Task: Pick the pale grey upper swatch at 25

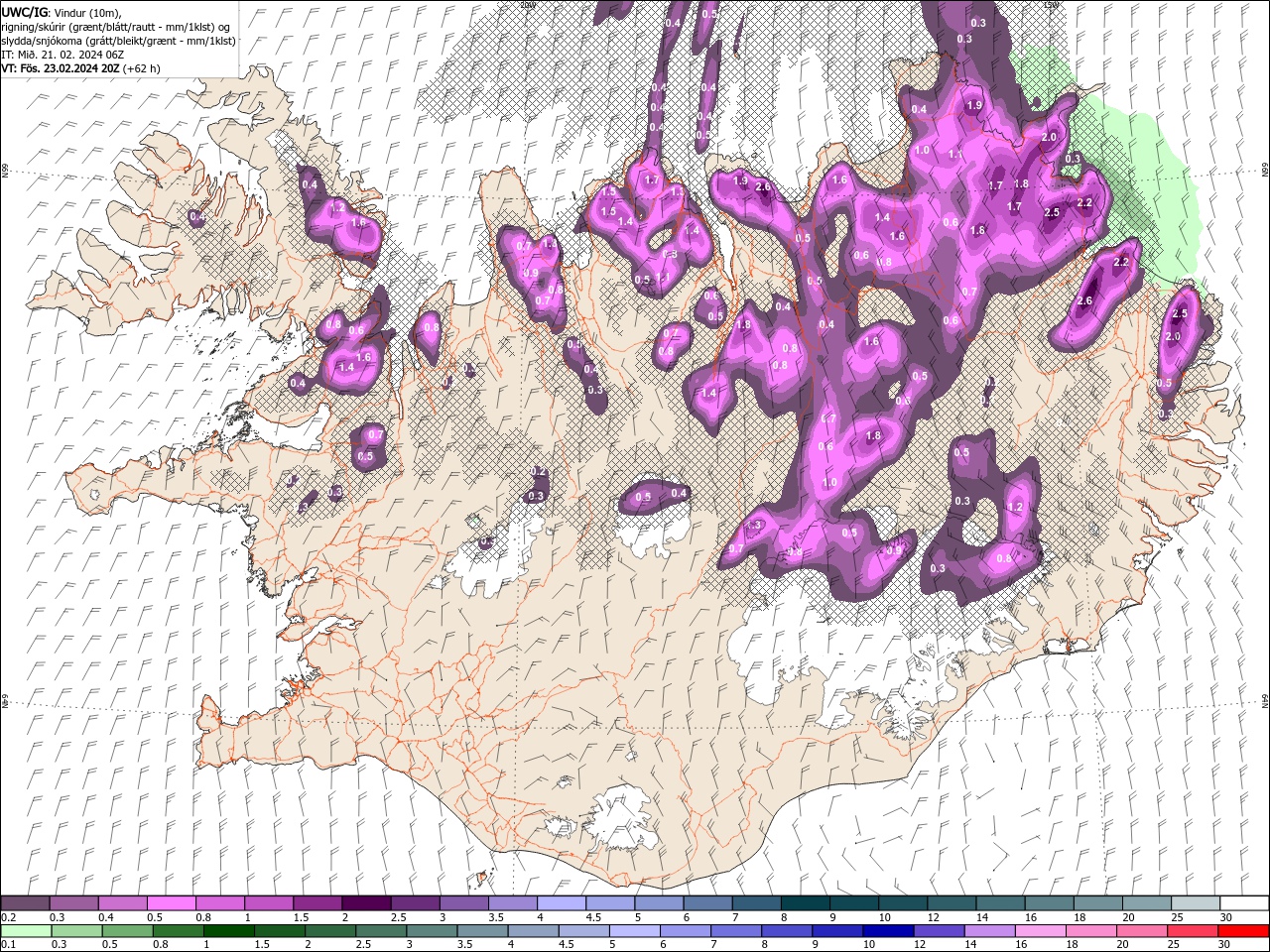Action: tap(1194, 903)
